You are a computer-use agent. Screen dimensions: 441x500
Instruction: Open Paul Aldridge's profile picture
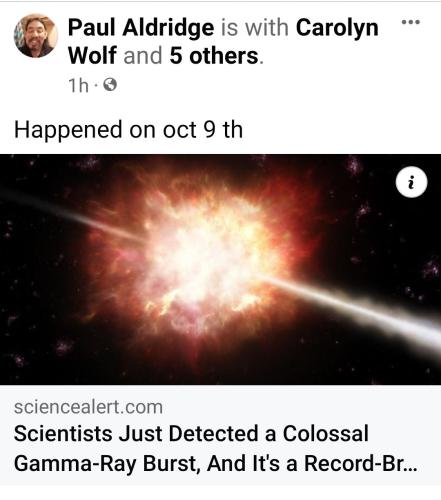pos(36,36)
